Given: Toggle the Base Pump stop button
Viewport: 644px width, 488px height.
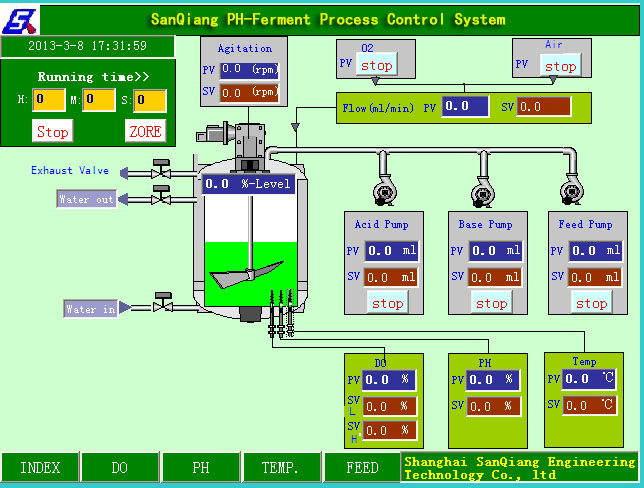Looking at the screenshot, I should point(490,303).
